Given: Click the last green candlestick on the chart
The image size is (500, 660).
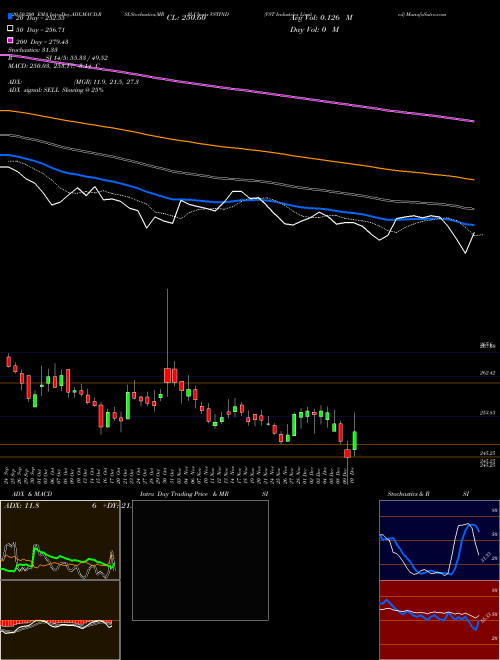Looking at the screenshot, I should [355, 440].
